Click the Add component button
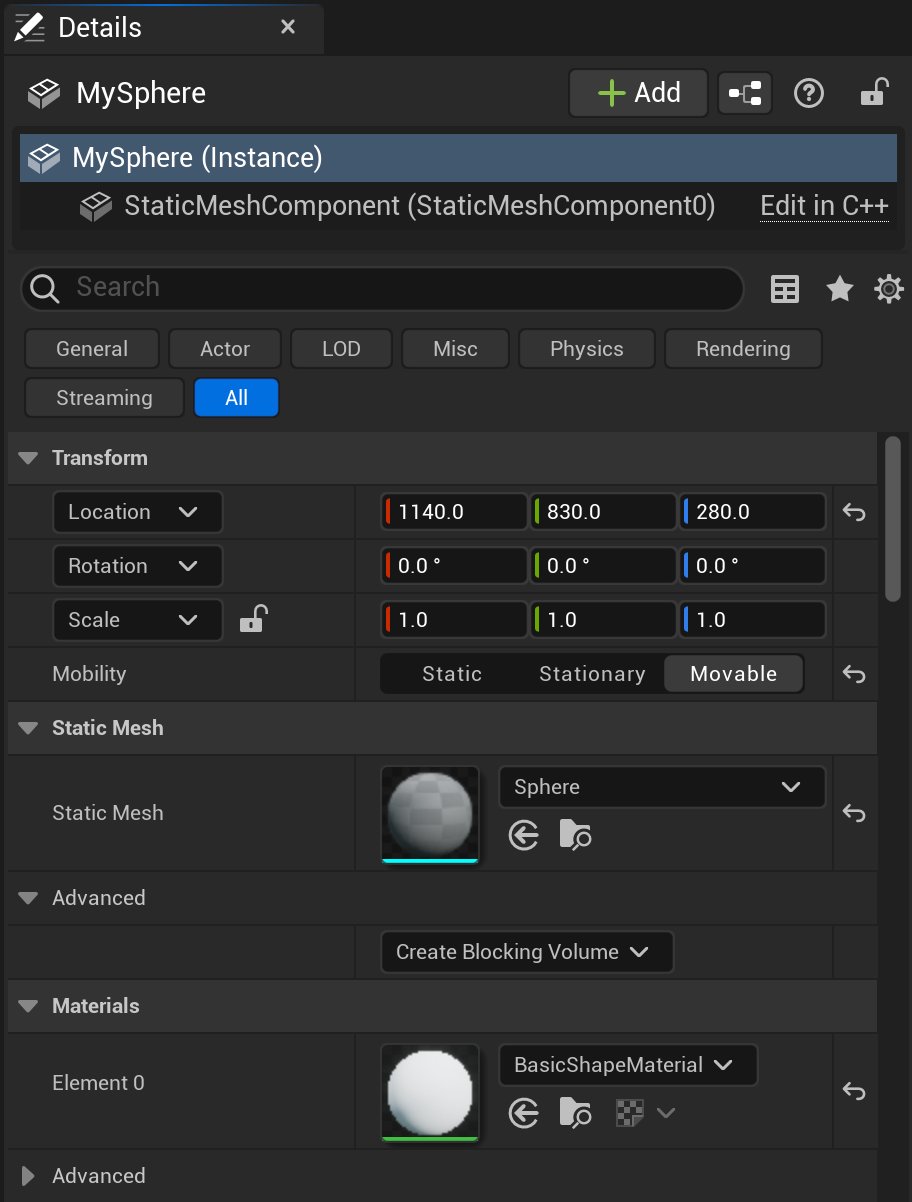The width and height of the screenshot is (912, 1202). point(638,94)
